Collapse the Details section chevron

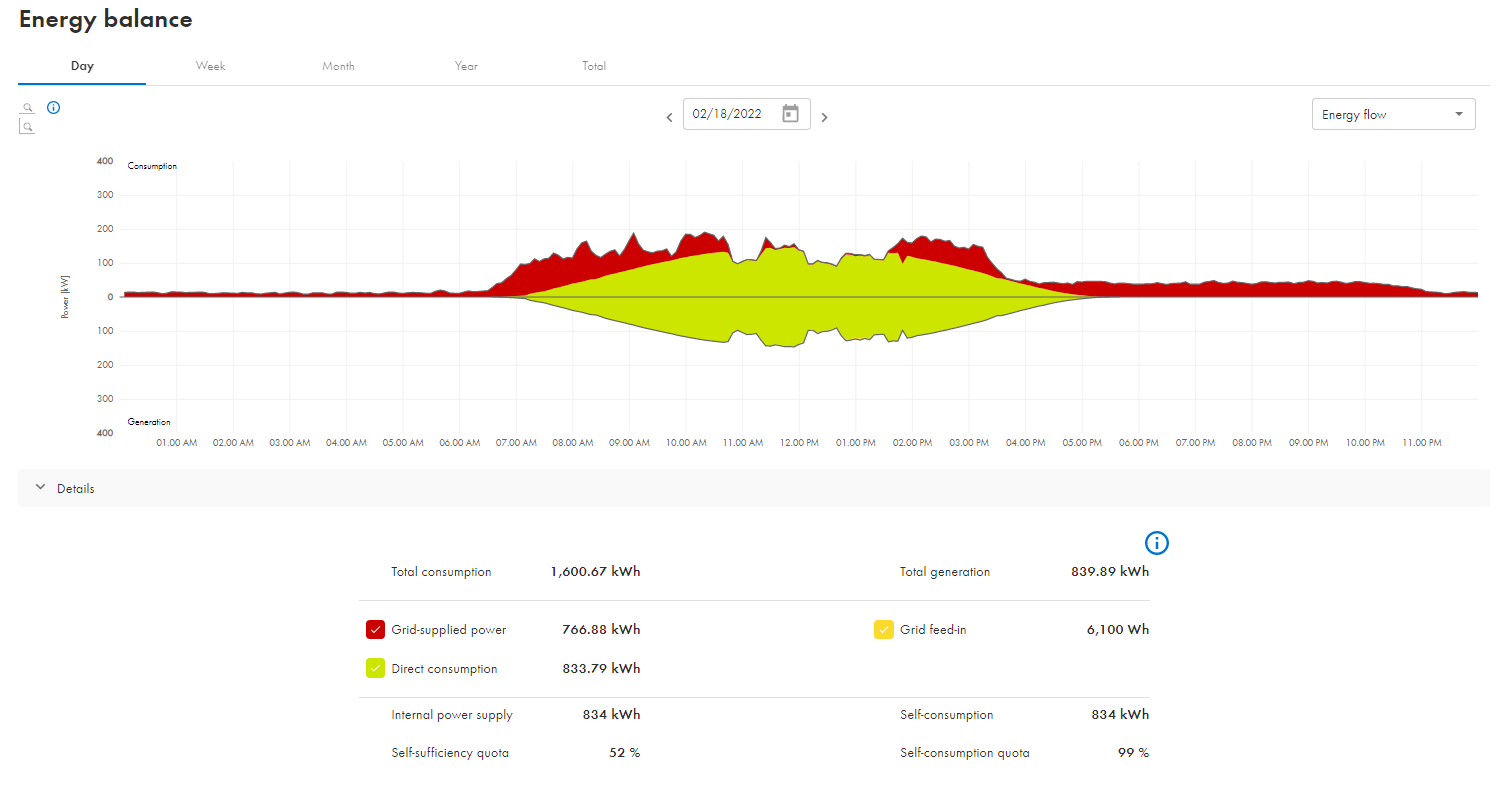40,488
